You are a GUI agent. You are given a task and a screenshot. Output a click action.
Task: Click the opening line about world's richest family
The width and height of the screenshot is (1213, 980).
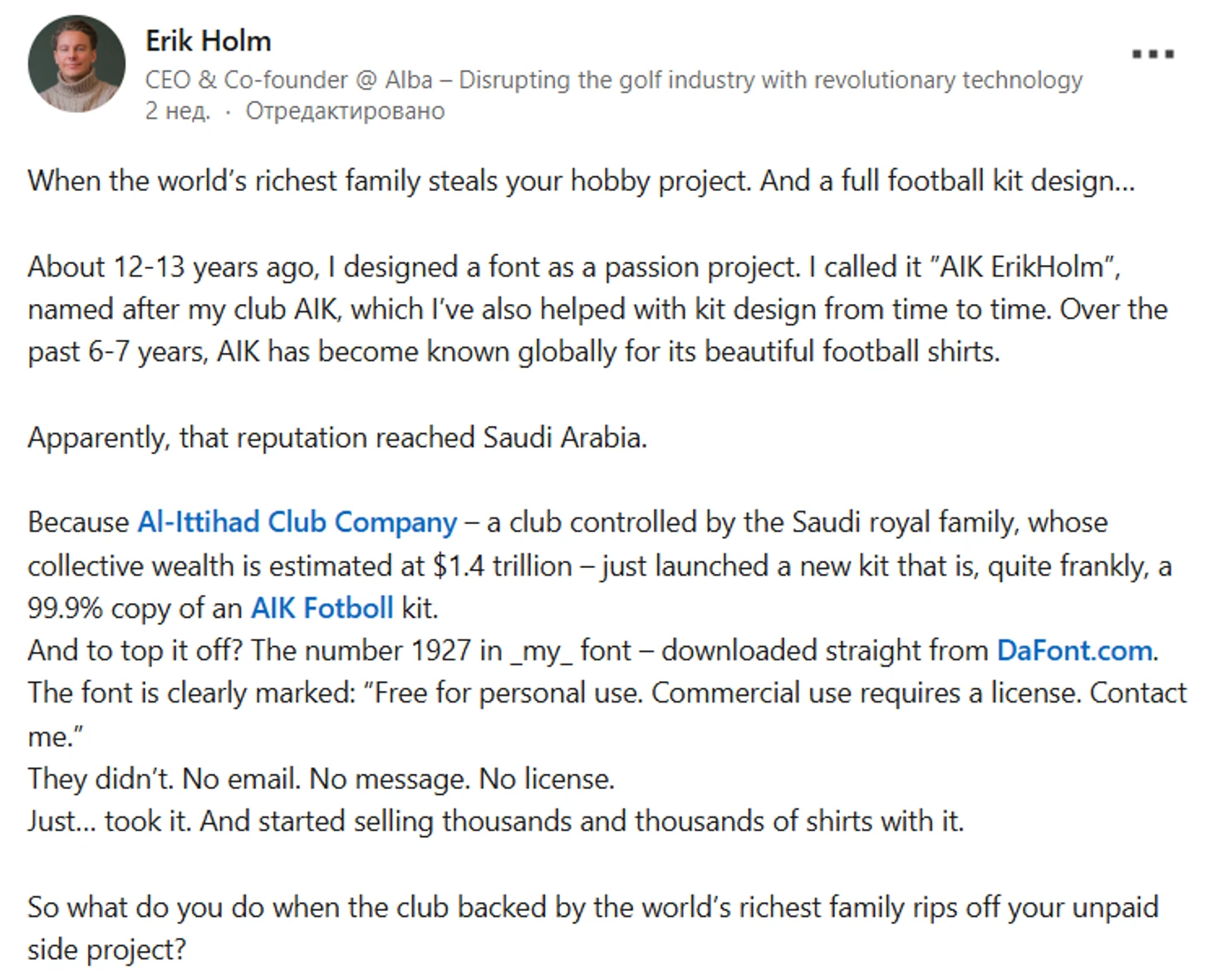(581, 181)
